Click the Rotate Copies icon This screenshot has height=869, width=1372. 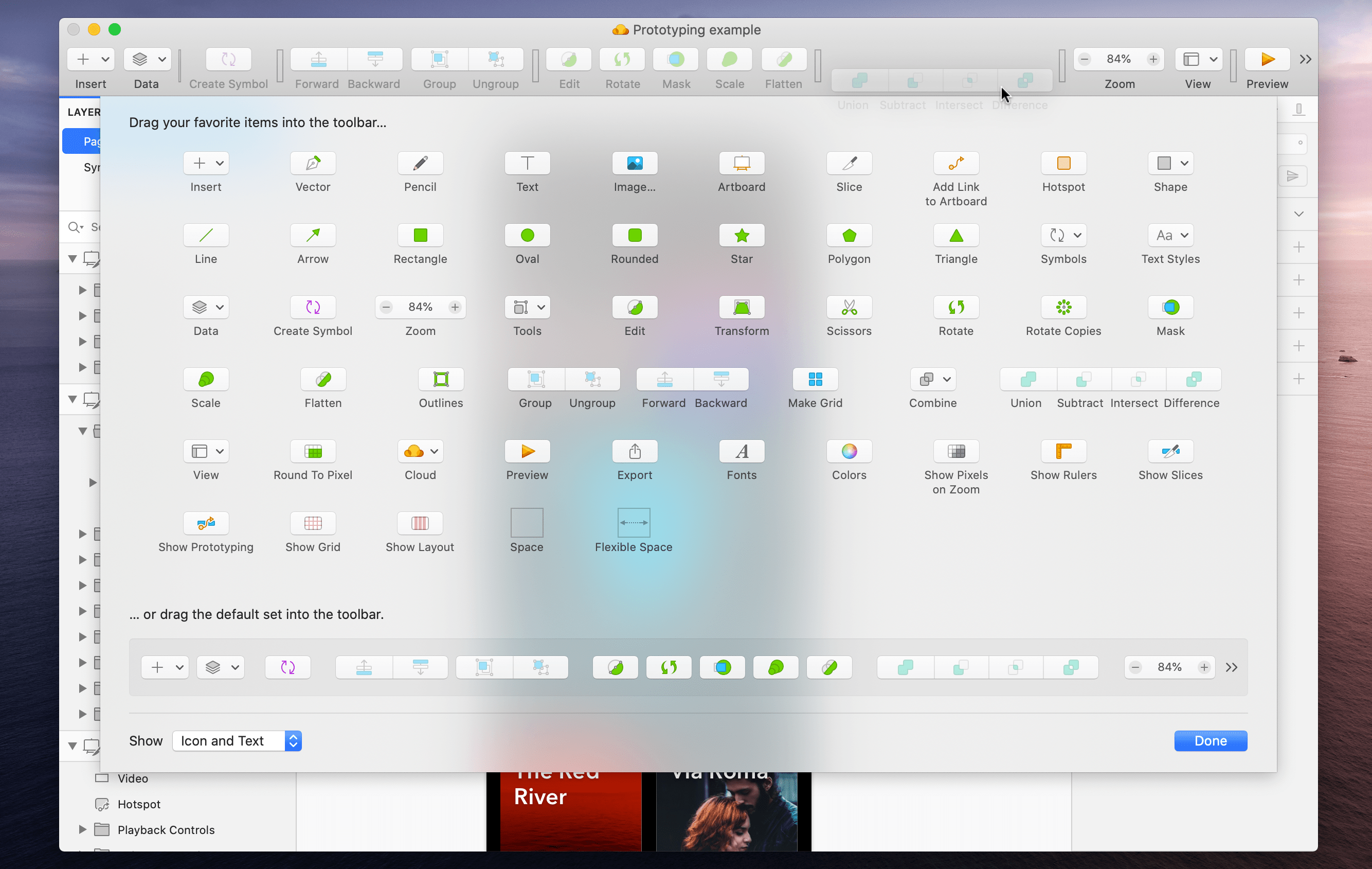click(x=1063, y=307)
